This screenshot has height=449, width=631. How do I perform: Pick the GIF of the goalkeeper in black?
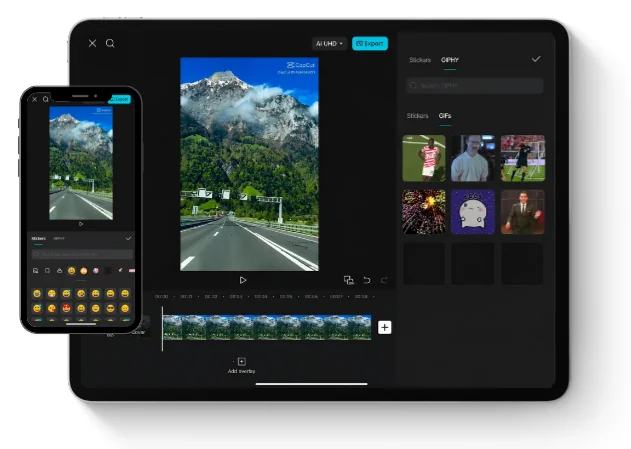[523, 158]
